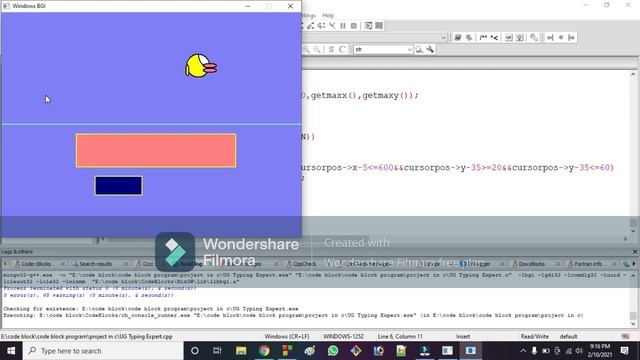Click the pause debugger icon
The width and height of the screenshot is (640, 360).
(x=343, y=26)
